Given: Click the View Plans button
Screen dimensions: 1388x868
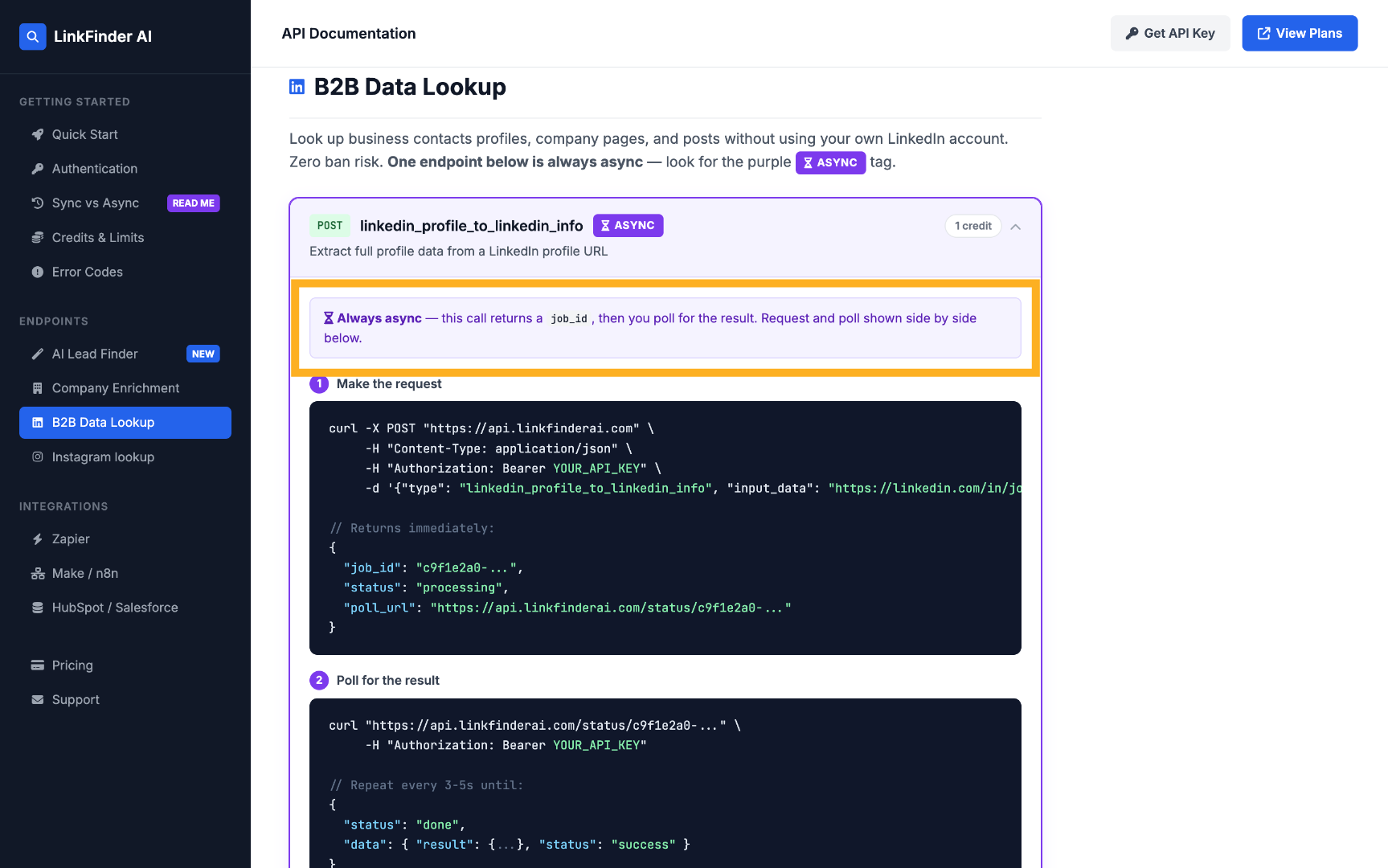Looking at the screenshot, I should (1300, 33).
